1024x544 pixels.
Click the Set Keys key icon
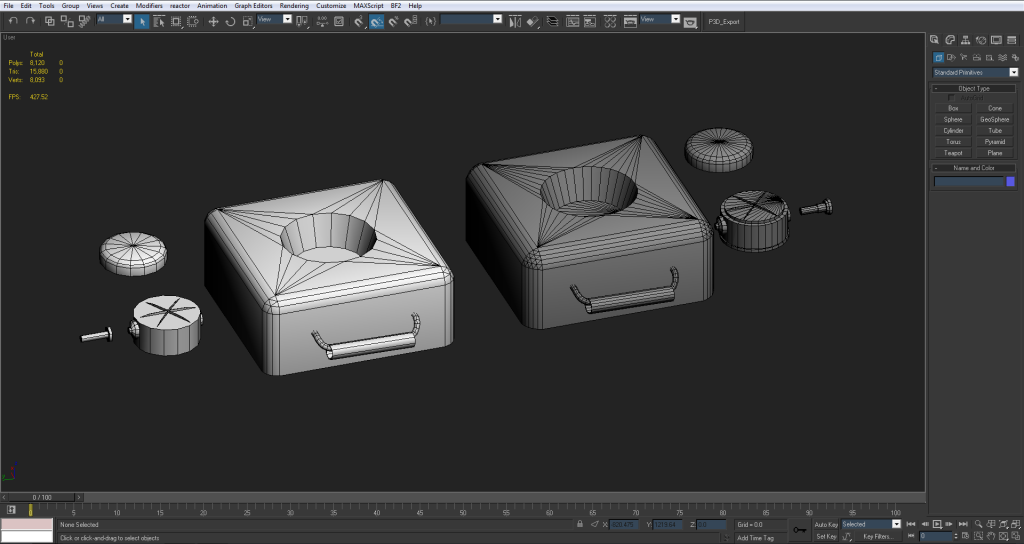coord(800,529)
